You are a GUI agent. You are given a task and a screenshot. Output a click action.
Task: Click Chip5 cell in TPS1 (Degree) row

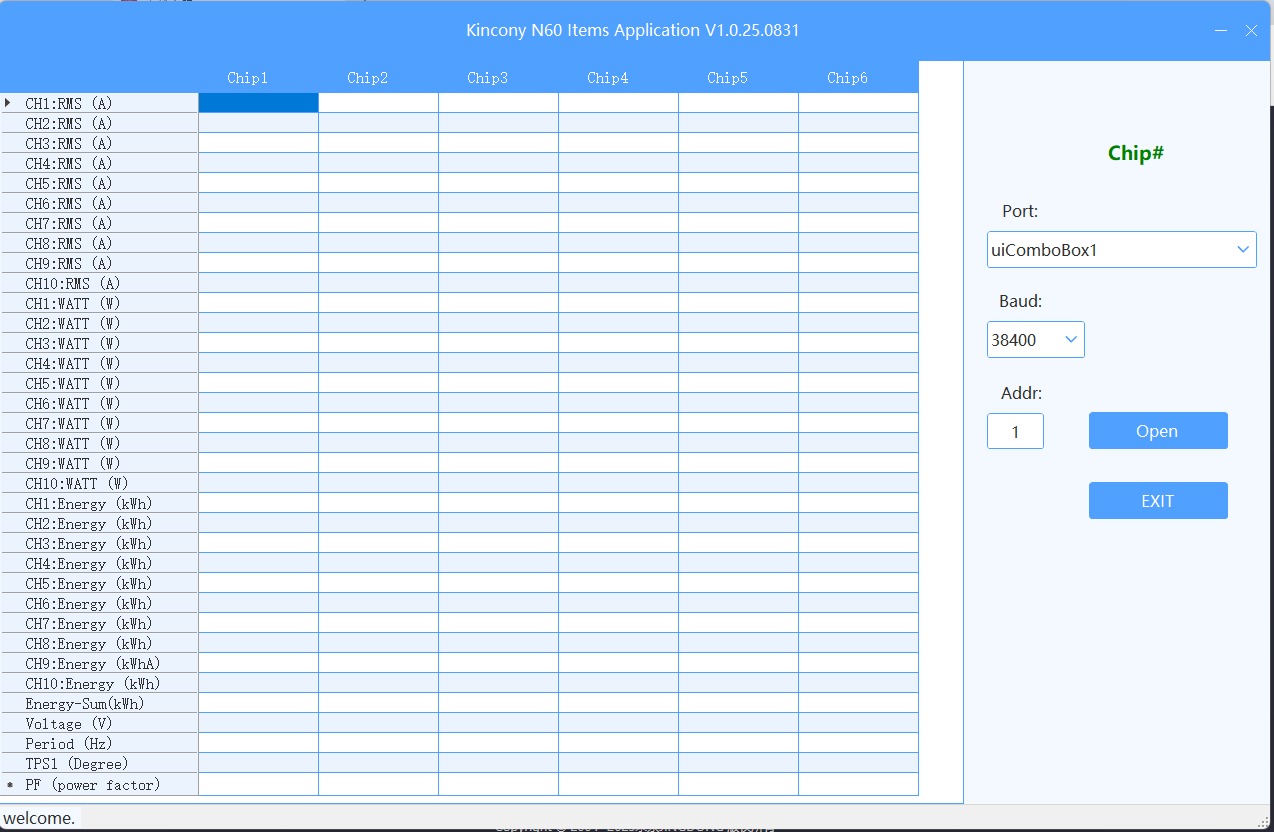point(738,764)
